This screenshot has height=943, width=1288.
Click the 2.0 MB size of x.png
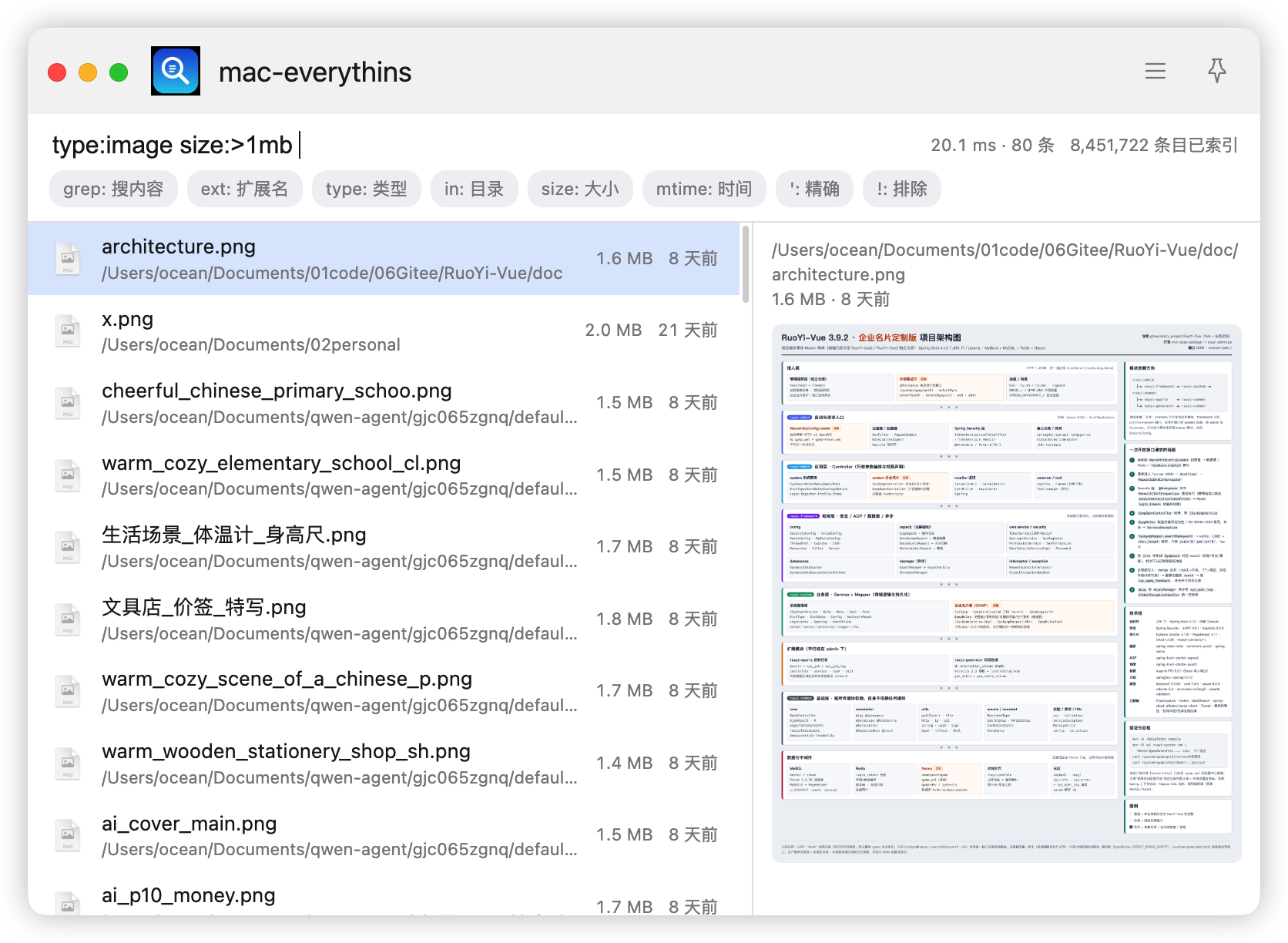coord(613,330)
